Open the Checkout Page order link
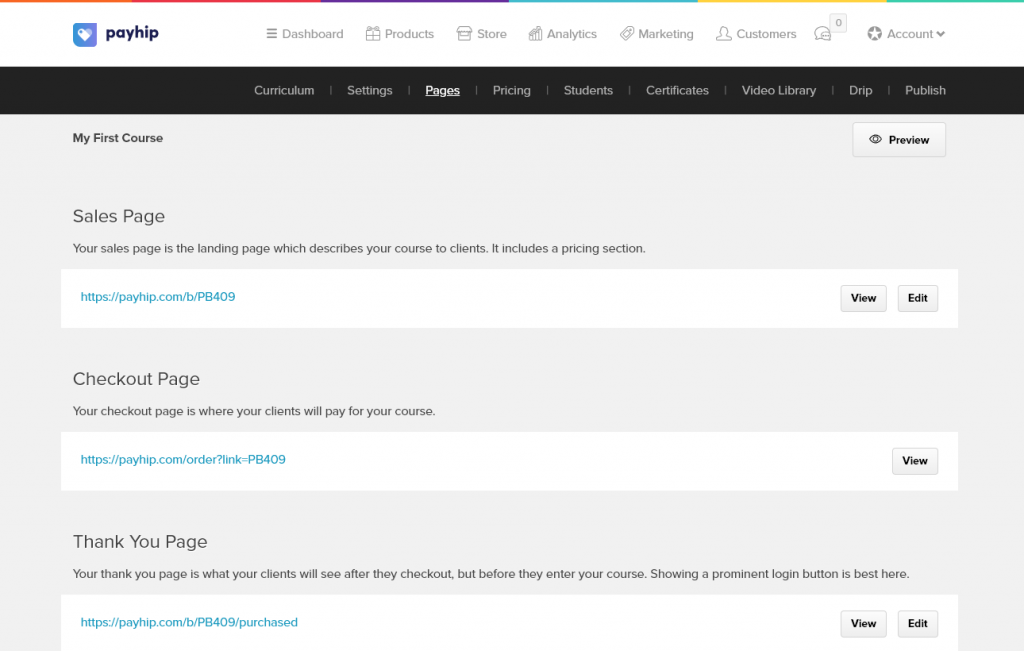1024x651 pixels. (x=183, y=460)
